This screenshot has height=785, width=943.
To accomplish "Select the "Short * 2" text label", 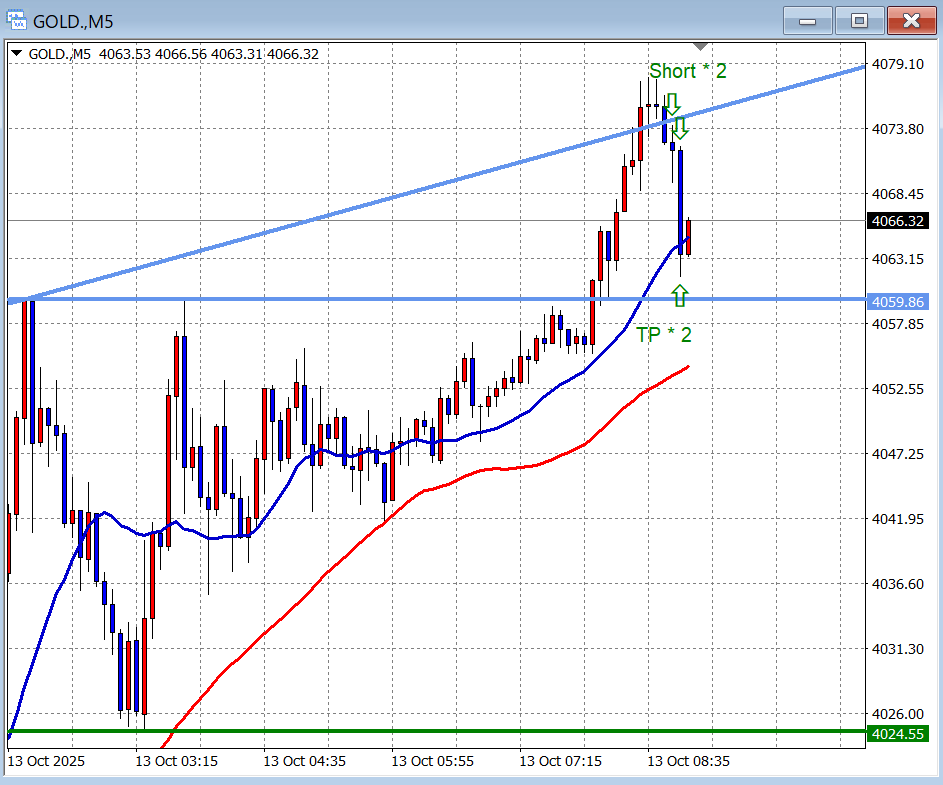I will (x=688, y=71).
